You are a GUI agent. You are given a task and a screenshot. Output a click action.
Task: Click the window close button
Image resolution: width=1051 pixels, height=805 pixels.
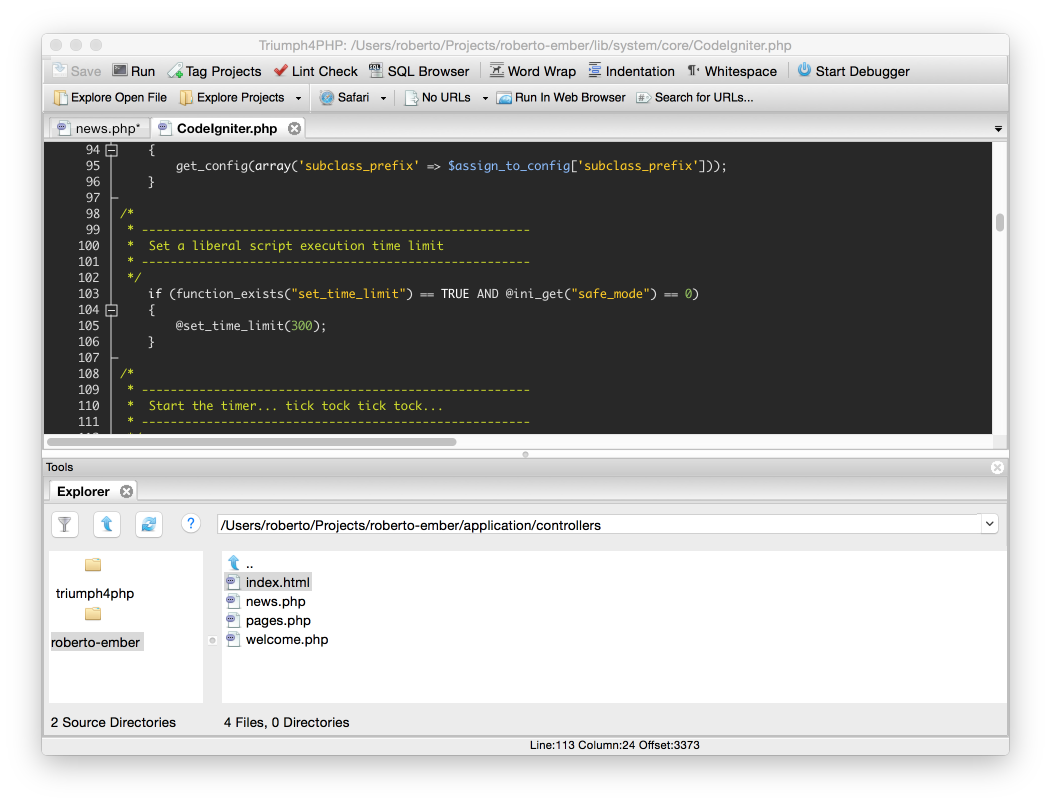[x=56, y=45]
